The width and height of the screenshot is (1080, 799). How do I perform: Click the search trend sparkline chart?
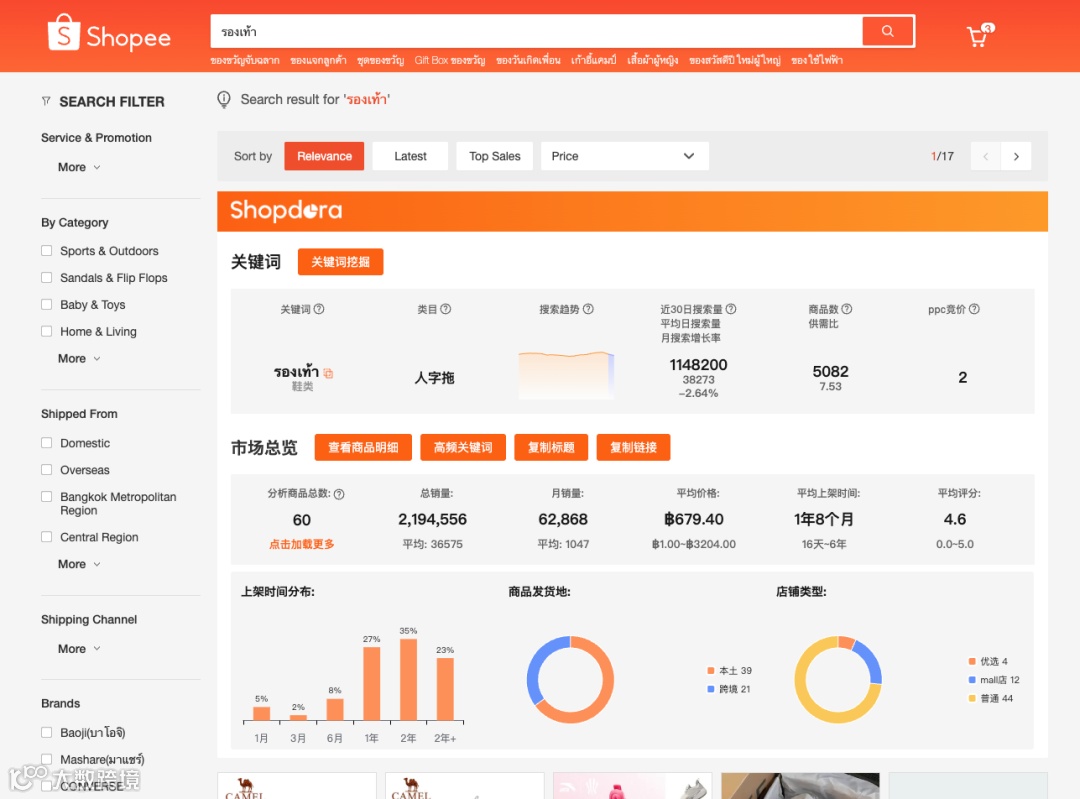coord(566,375)
